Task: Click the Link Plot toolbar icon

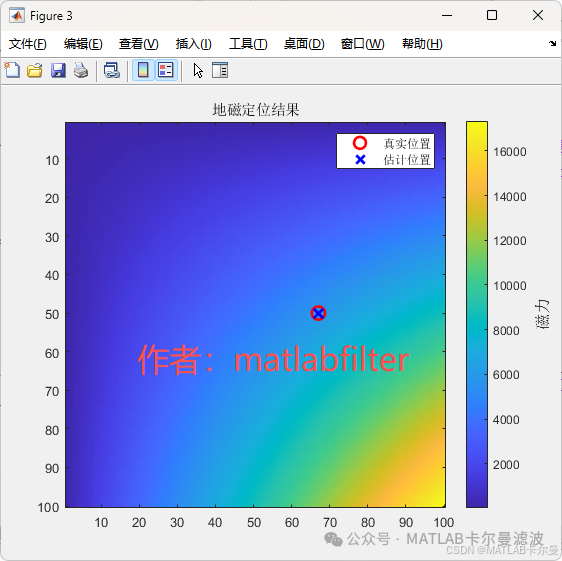Action: [x=111, y=70]
